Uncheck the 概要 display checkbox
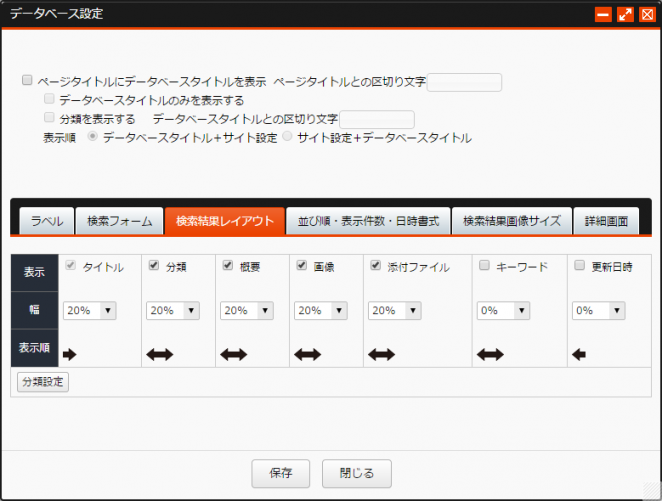The image size is (662, 501). 228,265
